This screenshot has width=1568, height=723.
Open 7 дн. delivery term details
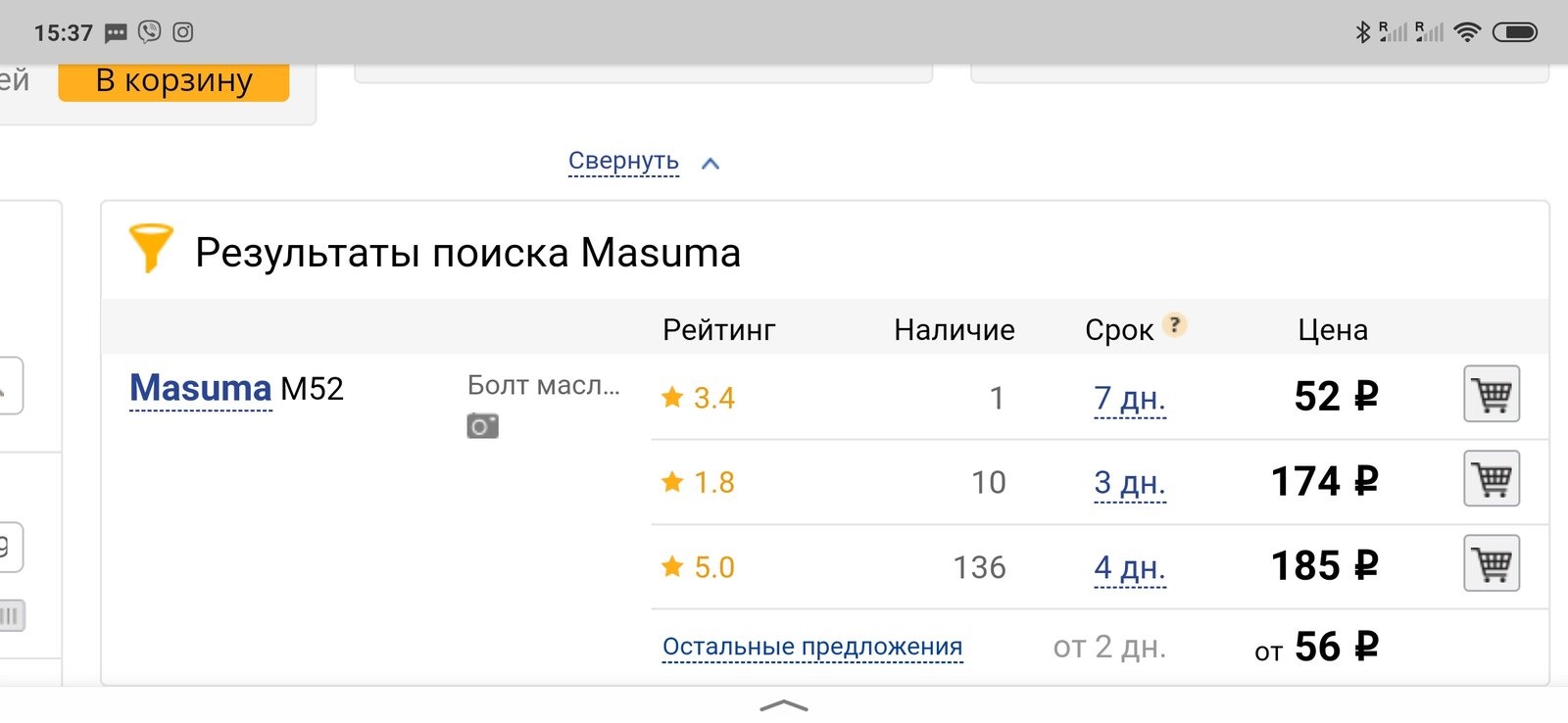click(x=1130, y=399)
